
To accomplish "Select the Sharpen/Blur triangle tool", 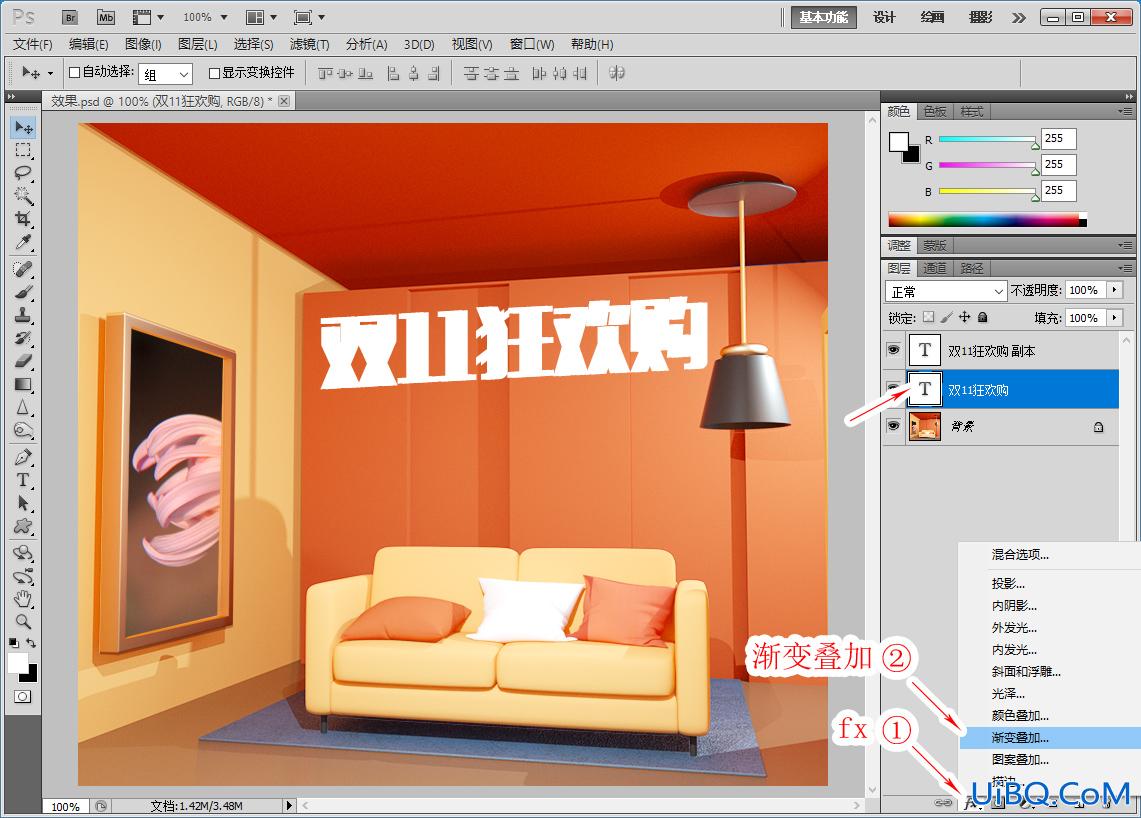I will pos(23,407).
